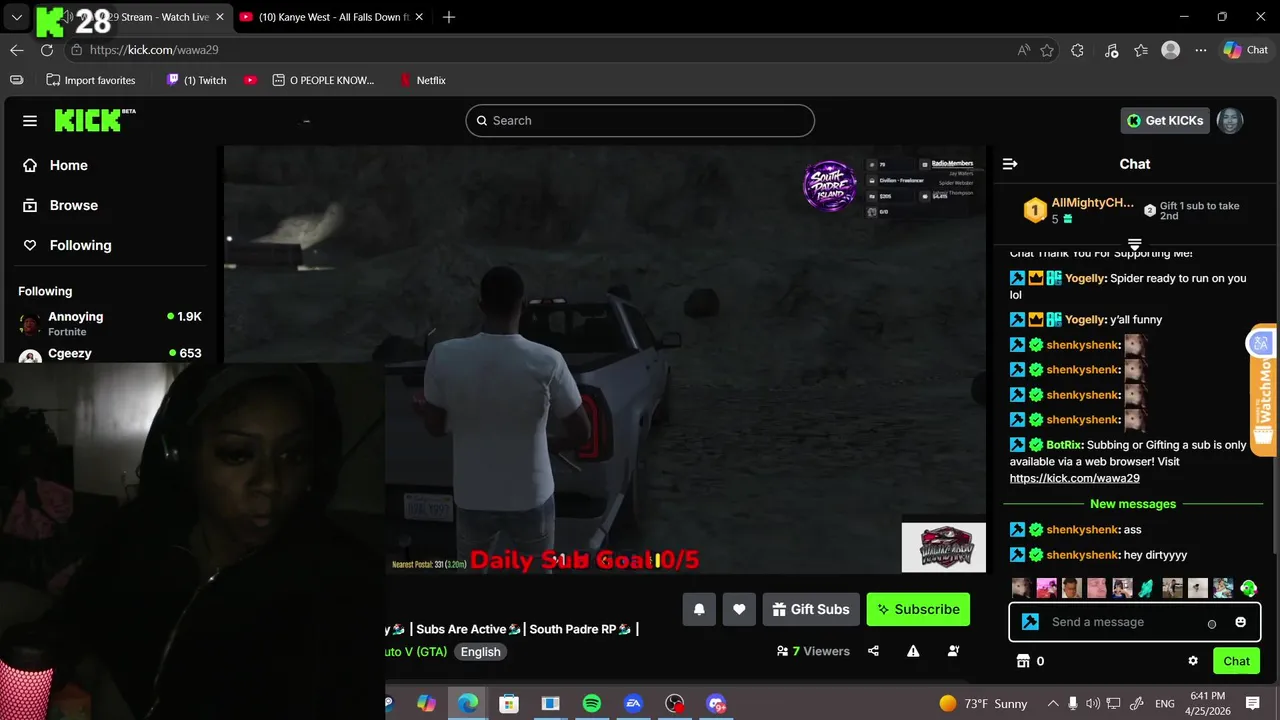The width and height of the screenshot is (1280, 720).
Task: Click the address bar URL
Action: 154,50
